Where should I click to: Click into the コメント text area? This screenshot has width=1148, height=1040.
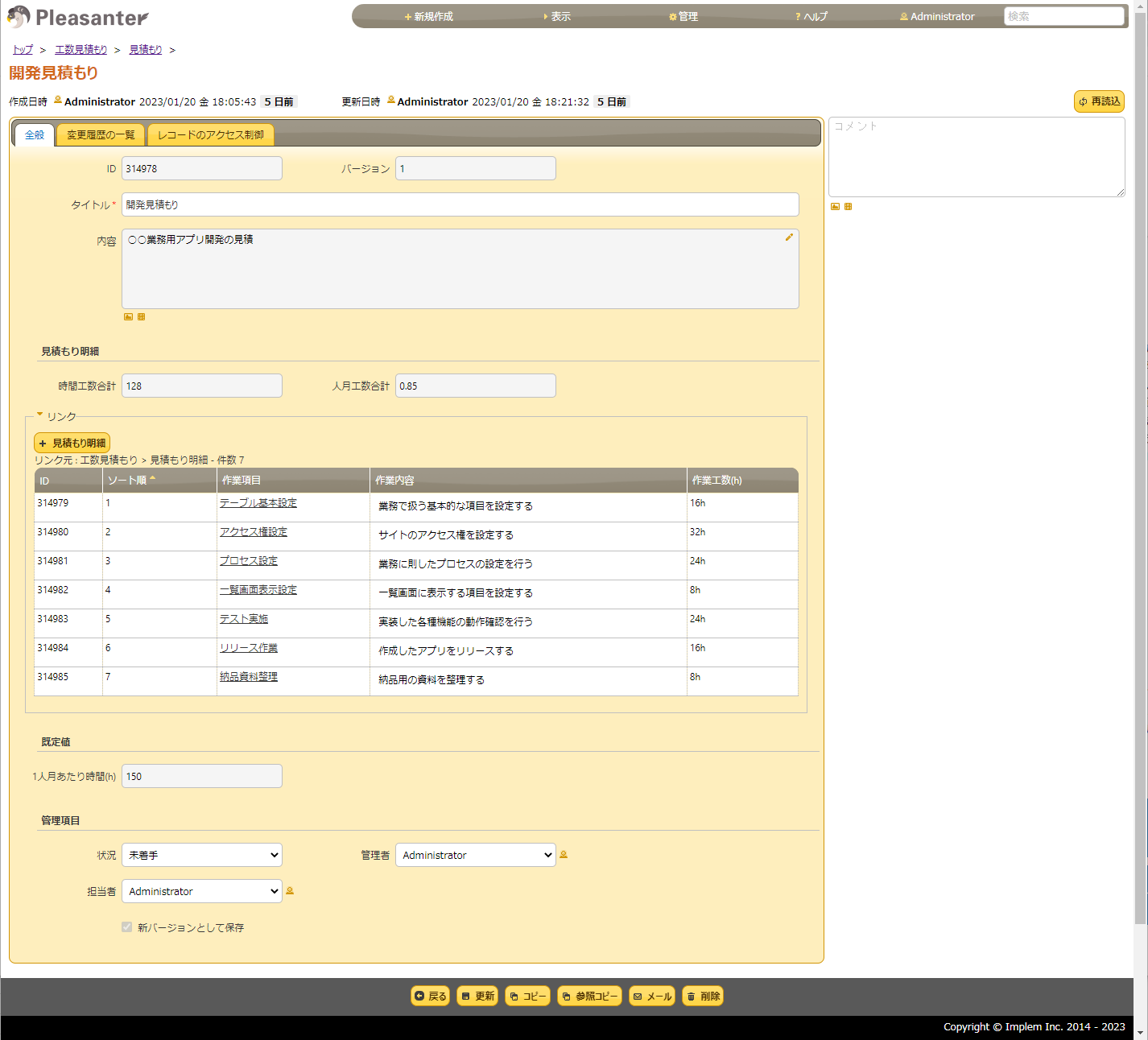977,157
